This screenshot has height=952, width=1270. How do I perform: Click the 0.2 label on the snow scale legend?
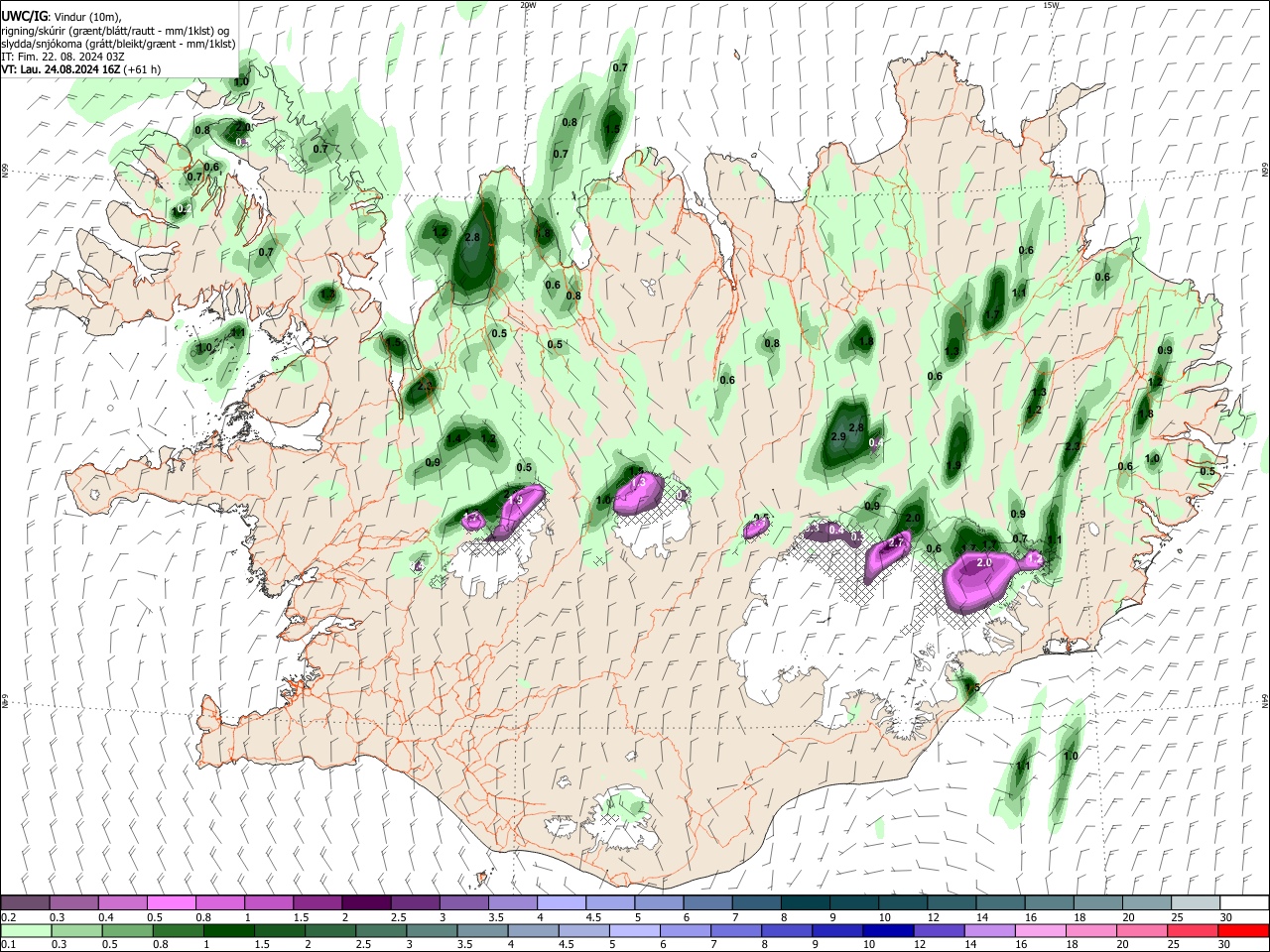coord(9,917)
